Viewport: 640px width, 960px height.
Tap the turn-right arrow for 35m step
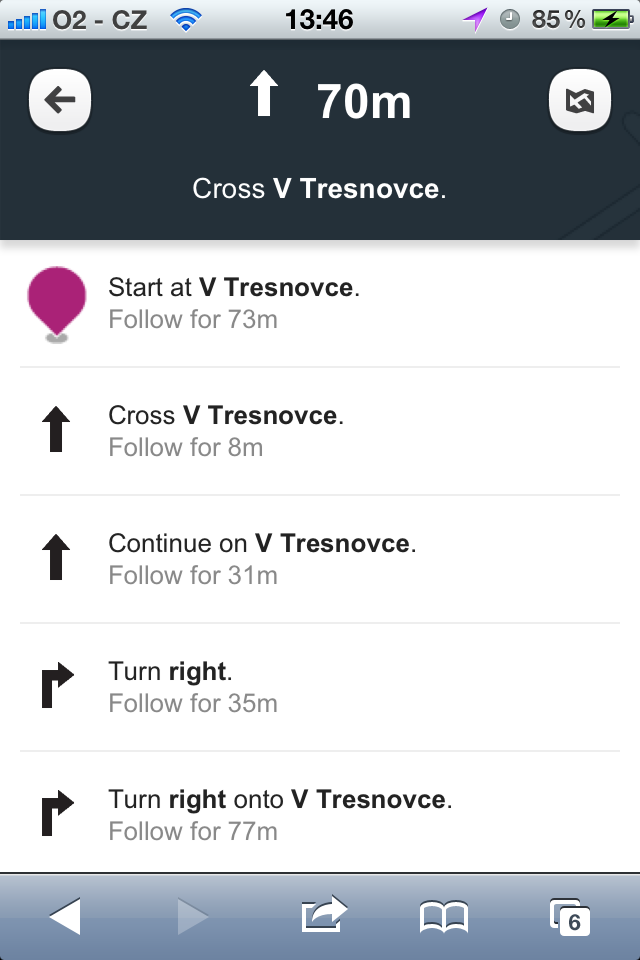tap(57, 687)
